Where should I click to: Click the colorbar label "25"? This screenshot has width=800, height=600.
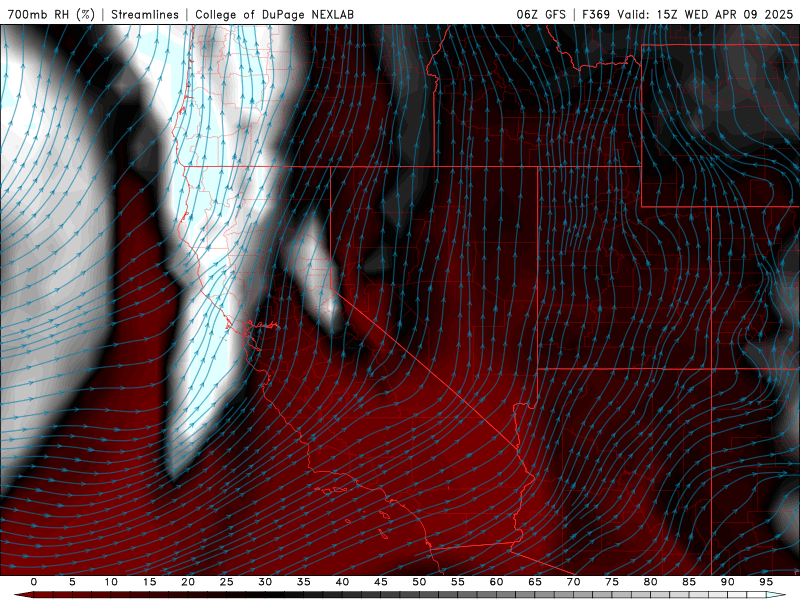point(227,582)
